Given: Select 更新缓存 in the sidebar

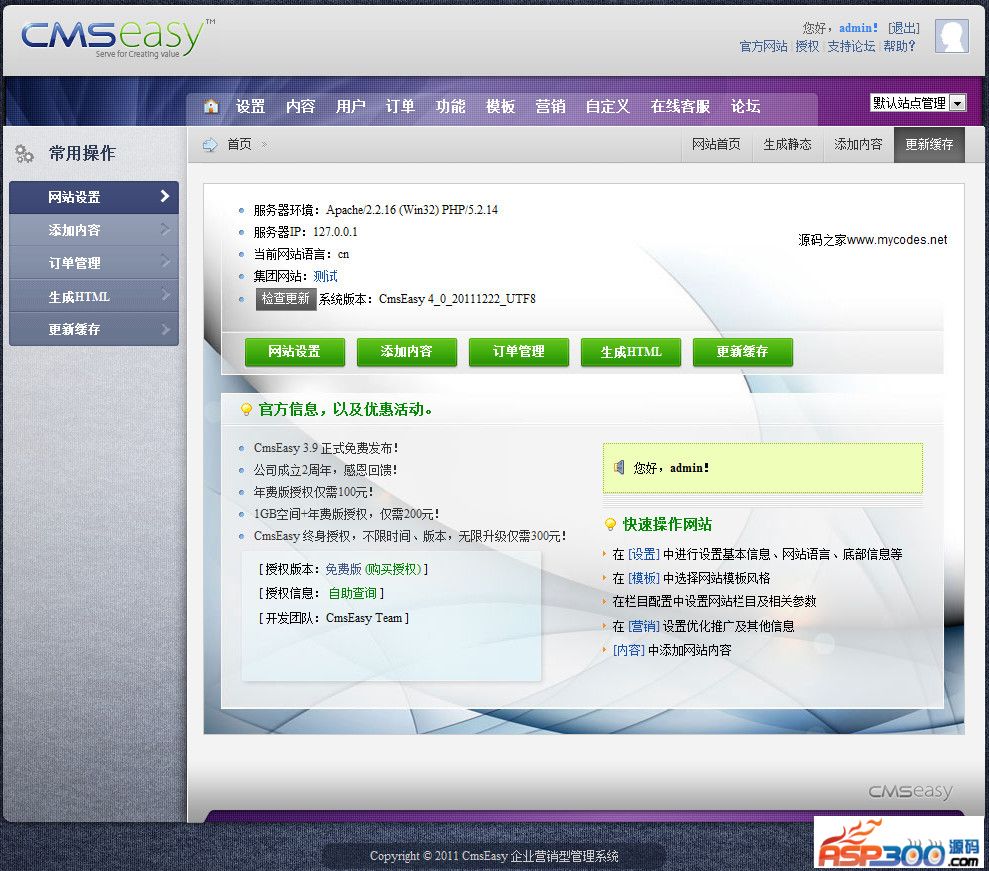Looking at the screenshot, I should (x=94, y=329).
